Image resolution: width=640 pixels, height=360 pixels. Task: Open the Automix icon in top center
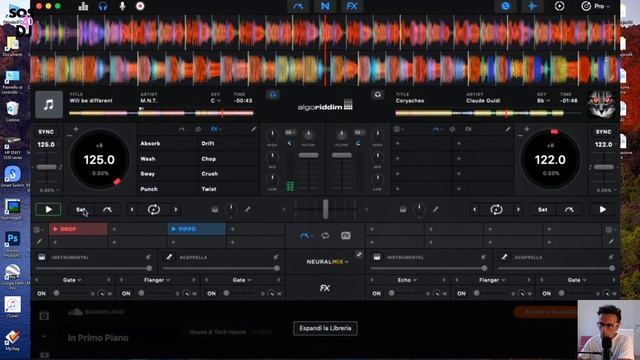[298, 6]
